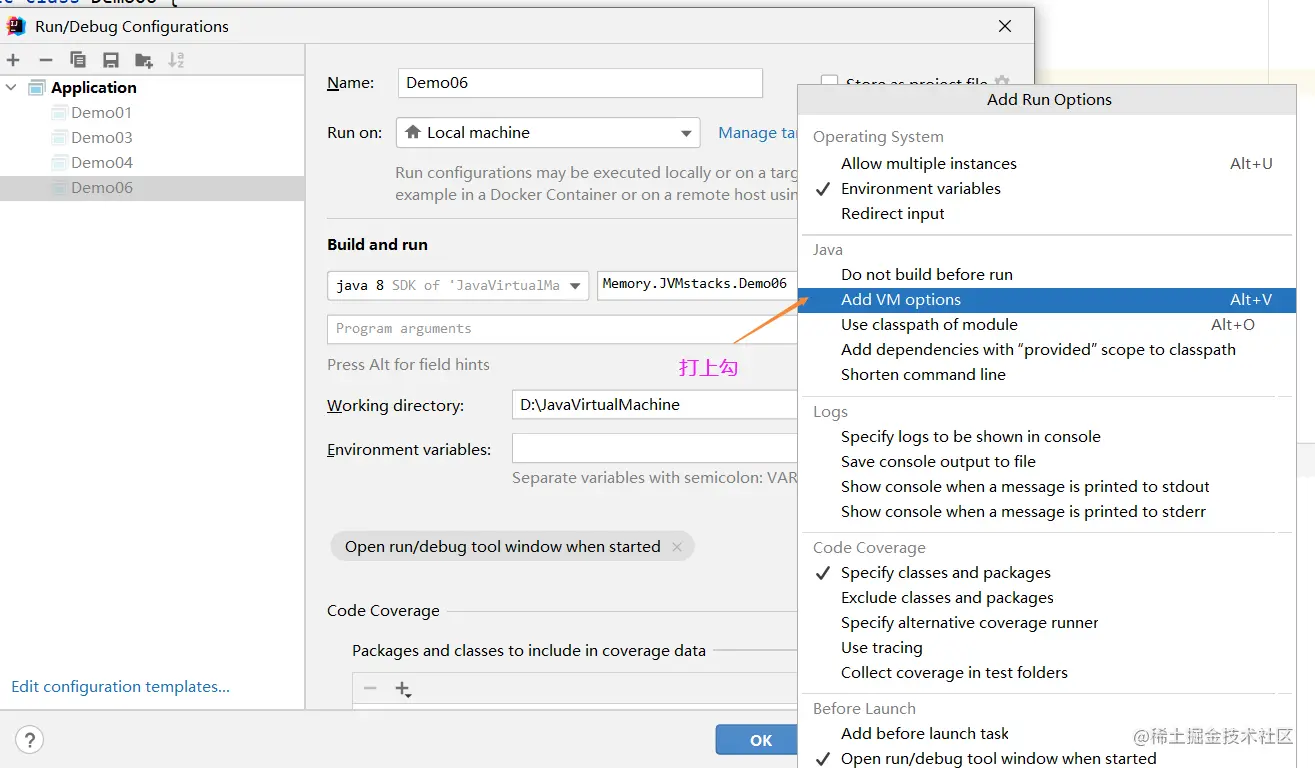The image size is (1315, 768).
Task: Select Add VM options menu entry
Action: (x=1047, y=300)
